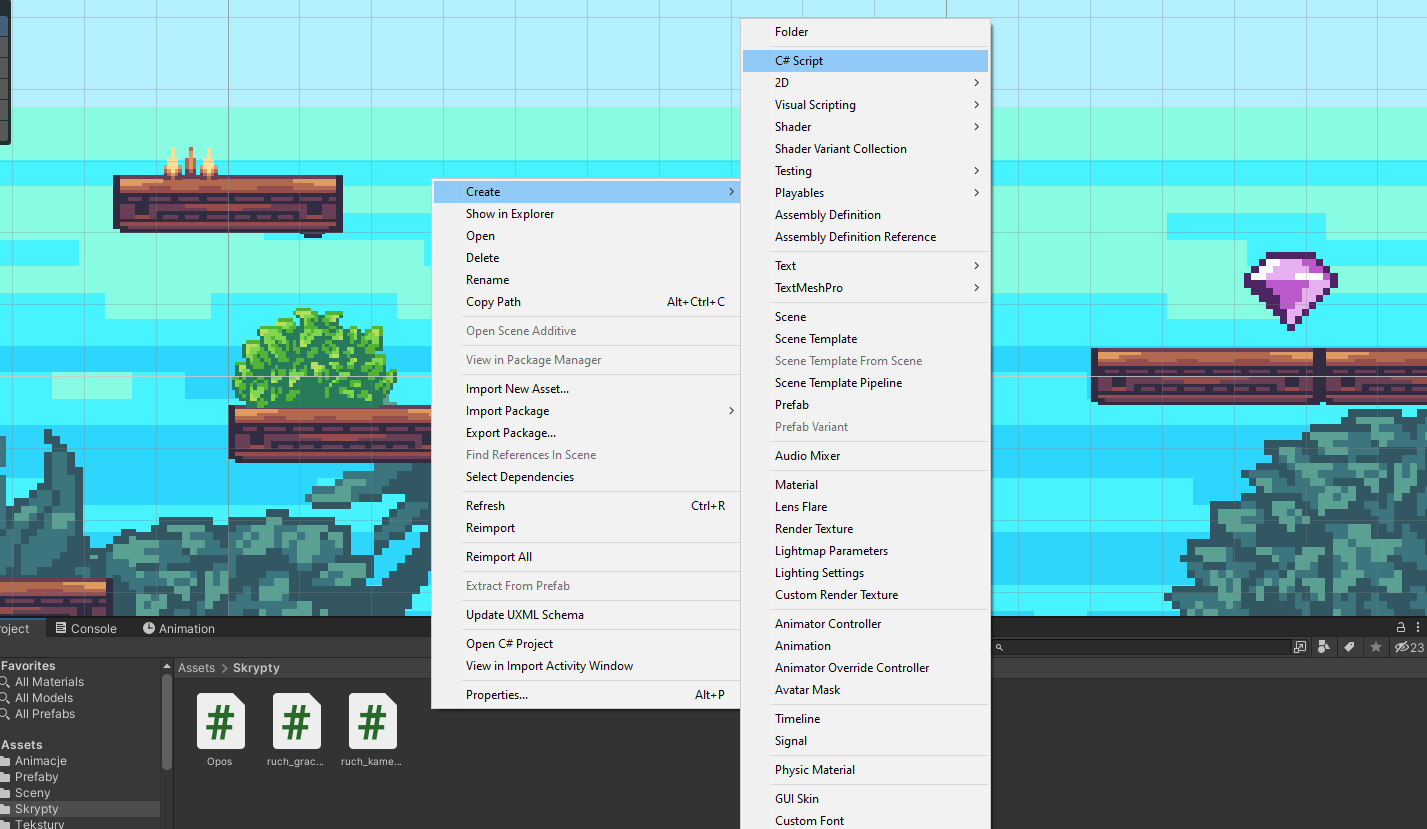Click the Project window search field
The height and width of the screenshot is (829, 1427).
(1140, 647)
